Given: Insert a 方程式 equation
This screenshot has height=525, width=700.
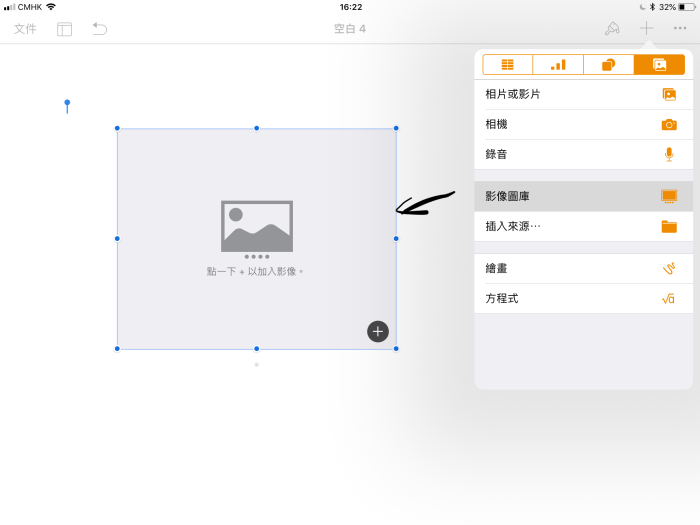Looking at the screenshot, I should [582, 299].
